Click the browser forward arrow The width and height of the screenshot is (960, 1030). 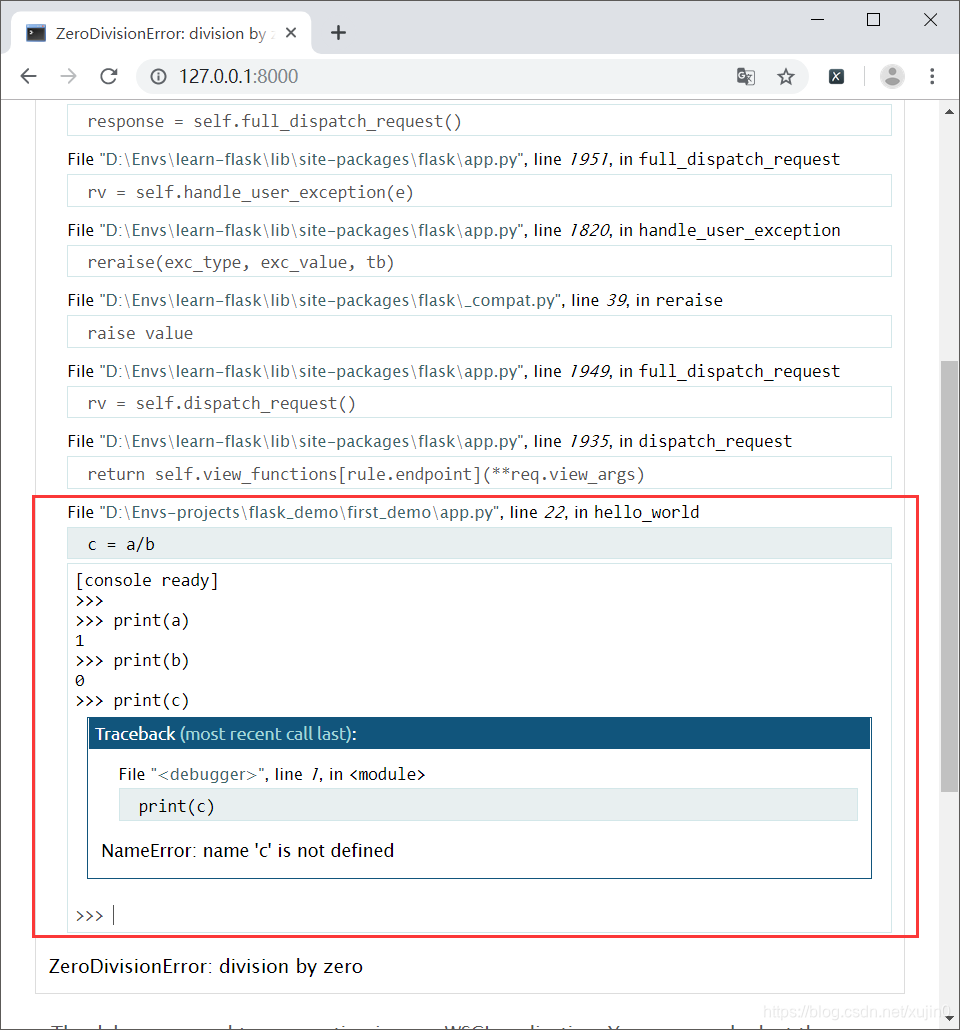pyautogui.click(x=68, y=76)
